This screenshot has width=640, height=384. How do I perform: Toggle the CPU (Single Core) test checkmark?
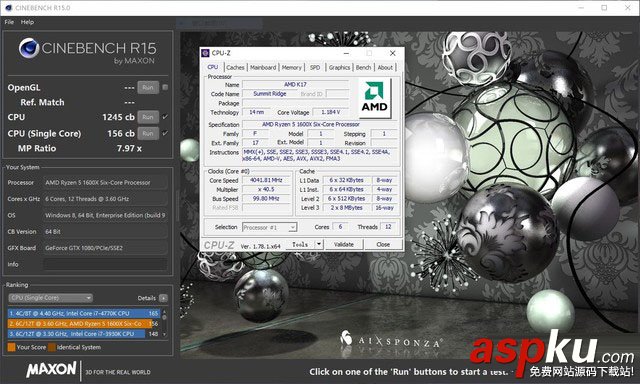point(165,133)
